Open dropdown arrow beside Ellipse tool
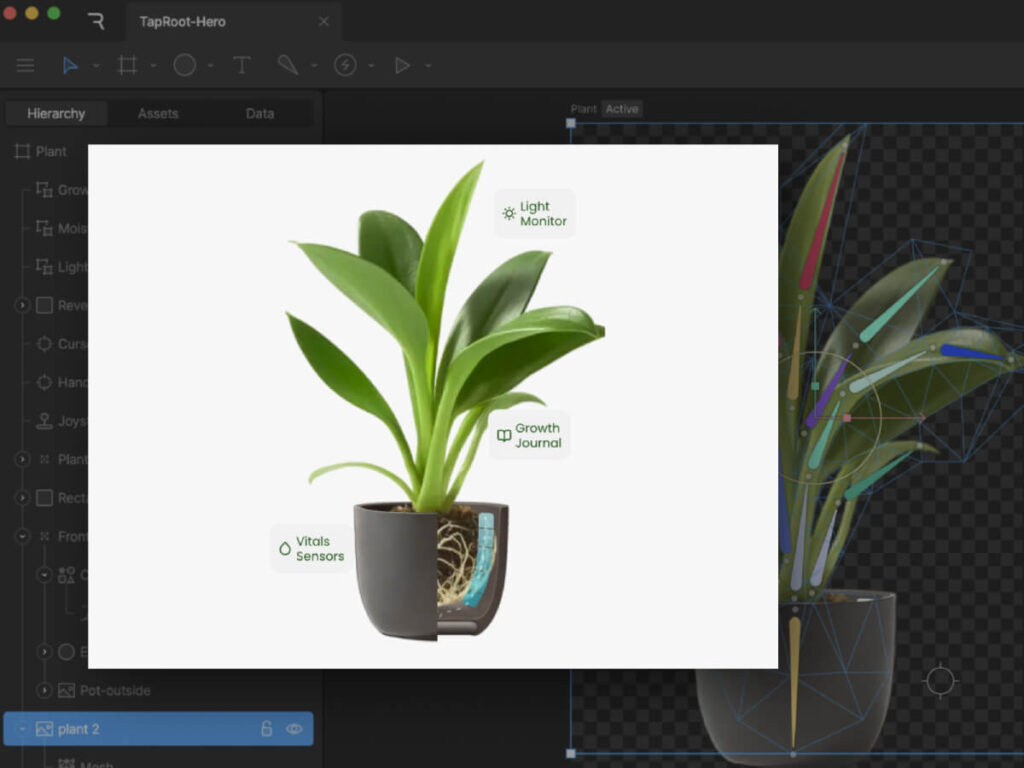Viewport: 1024px width, 768px height. coord(211,66)
